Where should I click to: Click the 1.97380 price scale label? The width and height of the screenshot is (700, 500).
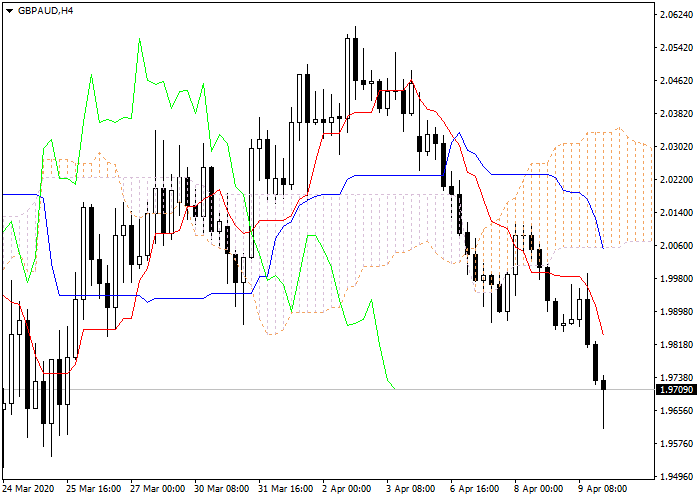(677, 378)
